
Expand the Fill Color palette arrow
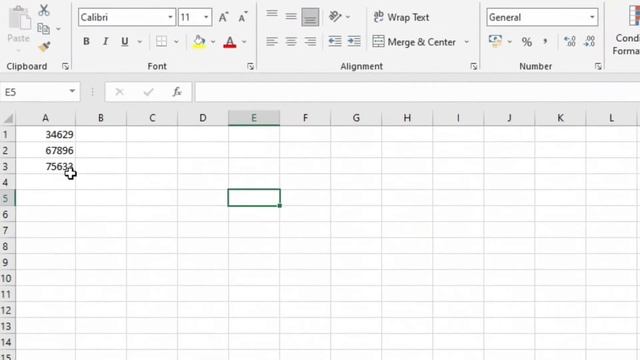213,42
